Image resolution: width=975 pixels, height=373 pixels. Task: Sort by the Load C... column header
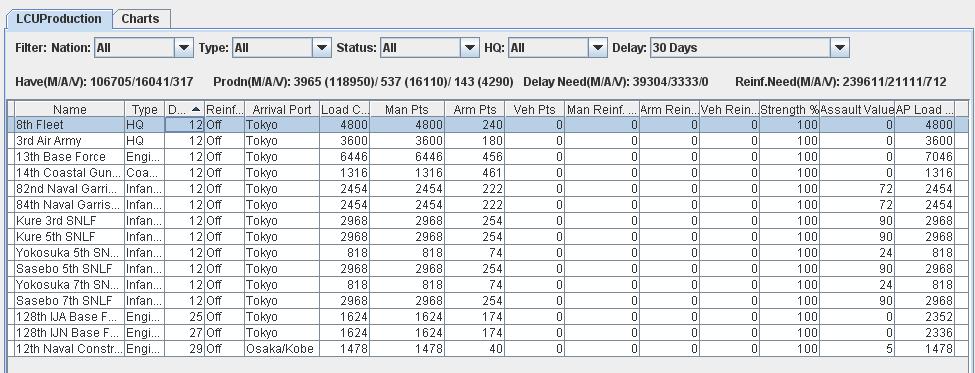(344, 109)
